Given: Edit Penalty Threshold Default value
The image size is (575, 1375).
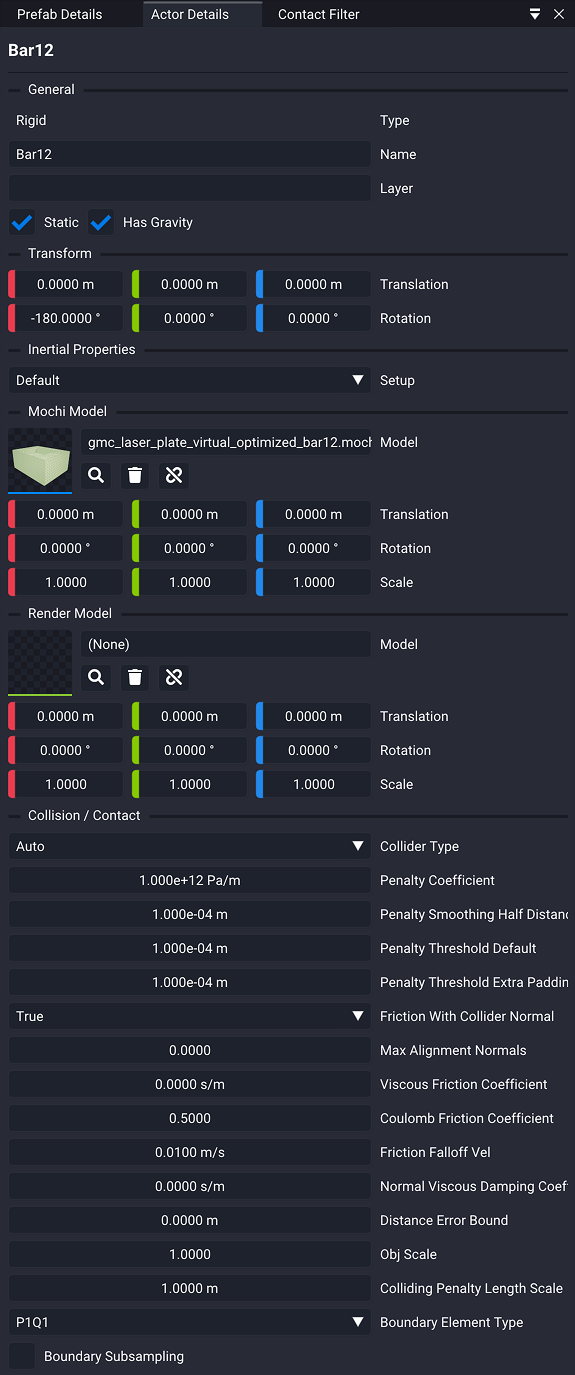Looking at the screenshot, I should coord(190,948).
